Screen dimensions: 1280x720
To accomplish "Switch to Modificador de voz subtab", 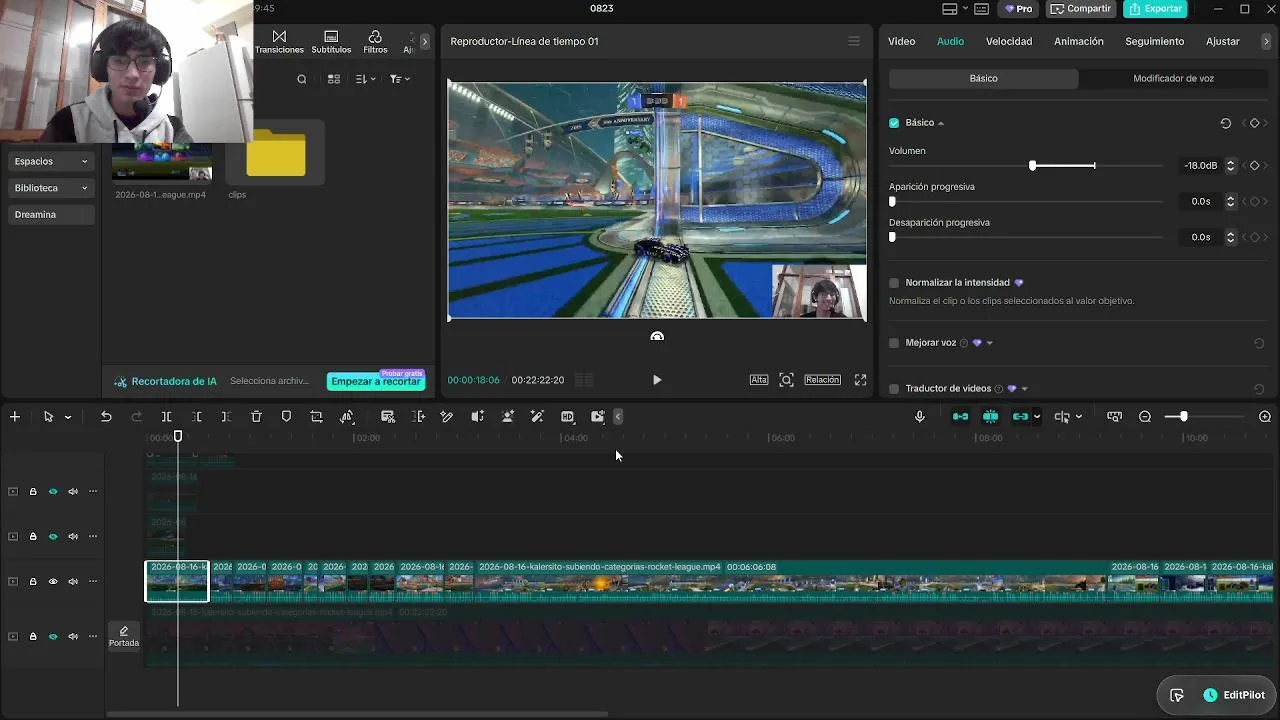I will [1174, 78].
